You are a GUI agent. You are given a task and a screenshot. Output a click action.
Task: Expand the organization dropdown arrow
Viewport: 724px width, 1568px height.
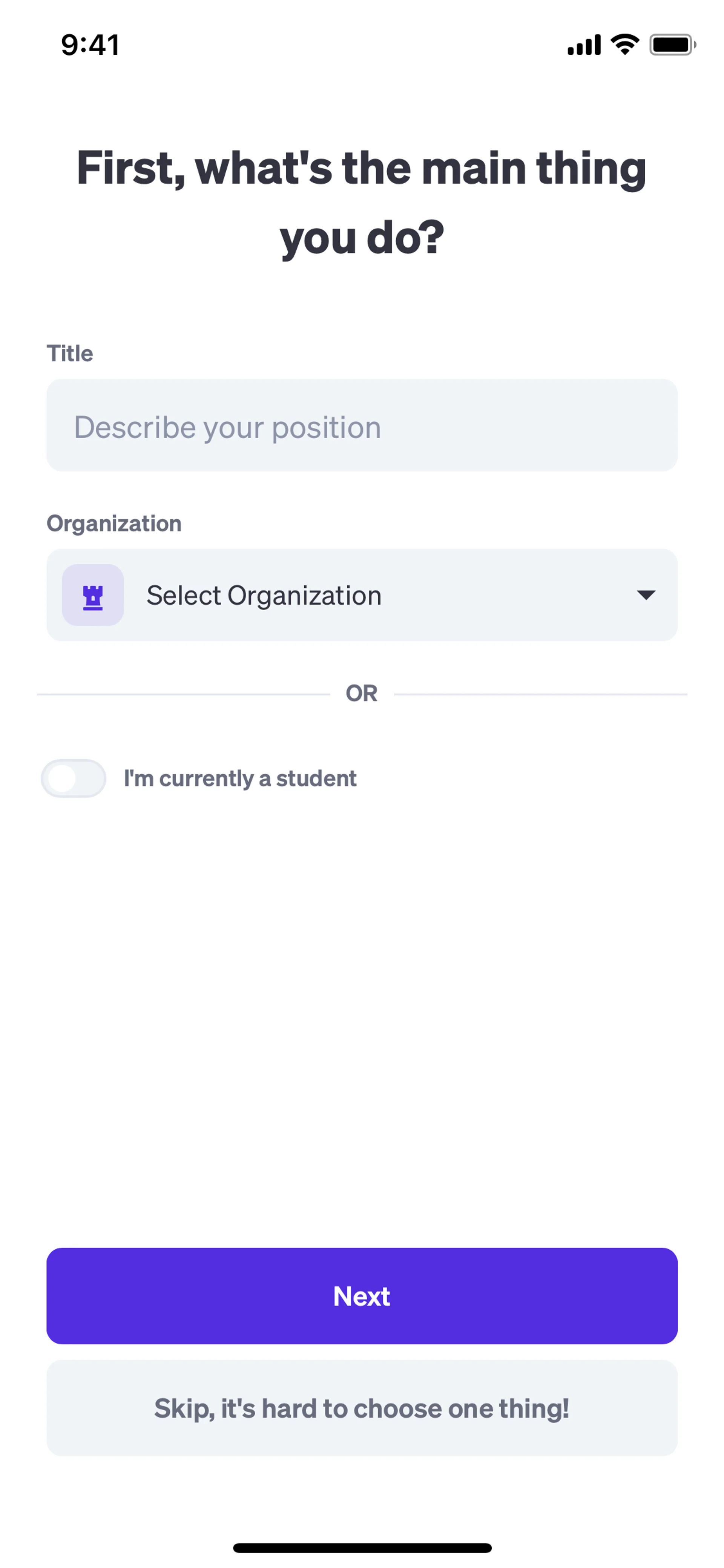646,595
